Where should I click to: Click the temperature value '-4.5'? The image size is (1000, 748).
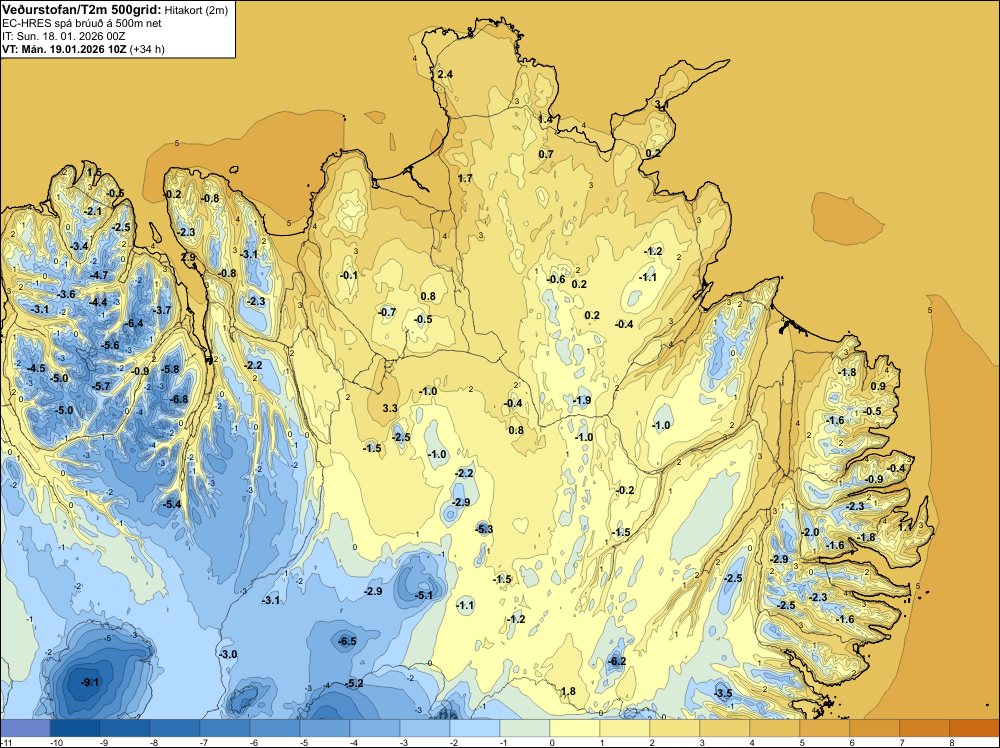pyautogui.click(x=37, y=369)
